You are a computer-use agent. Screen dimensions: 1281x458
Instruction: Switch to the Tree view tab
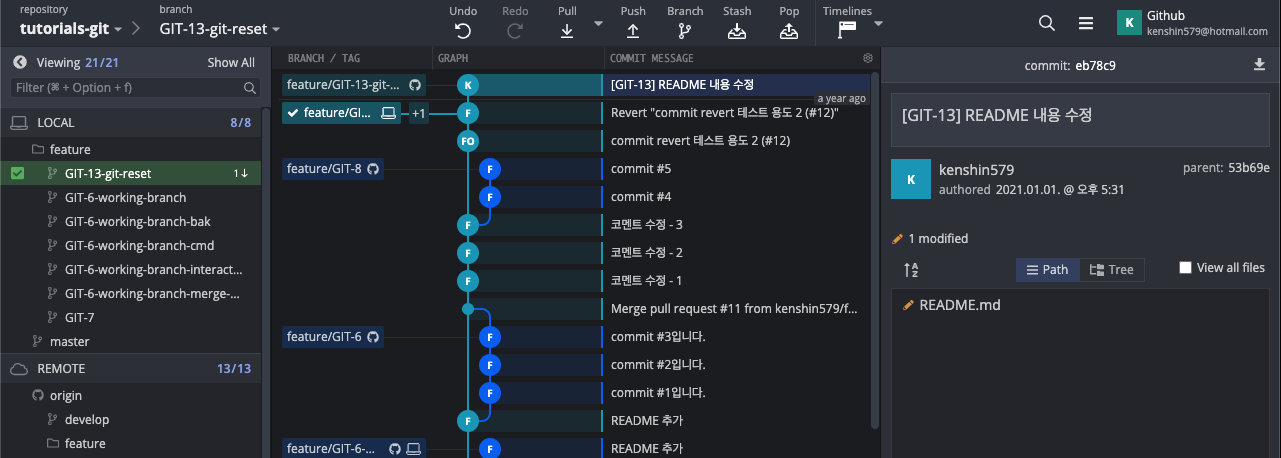click(x=1111, y=270)
